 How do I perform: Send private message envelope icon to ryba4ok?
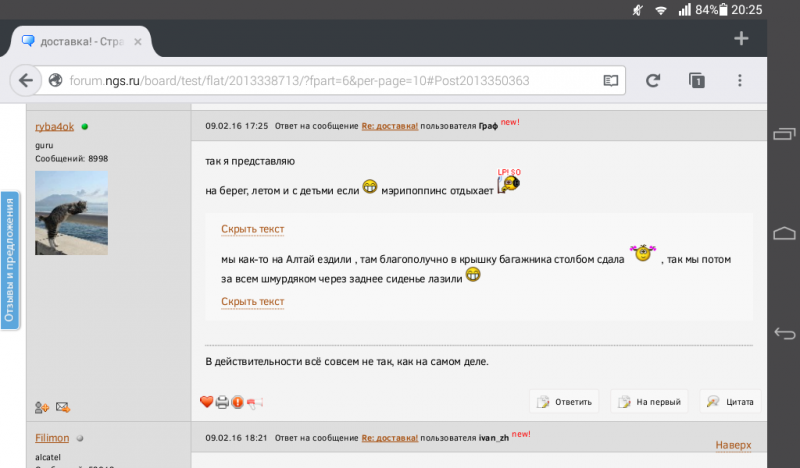click(x=62, y=407)
